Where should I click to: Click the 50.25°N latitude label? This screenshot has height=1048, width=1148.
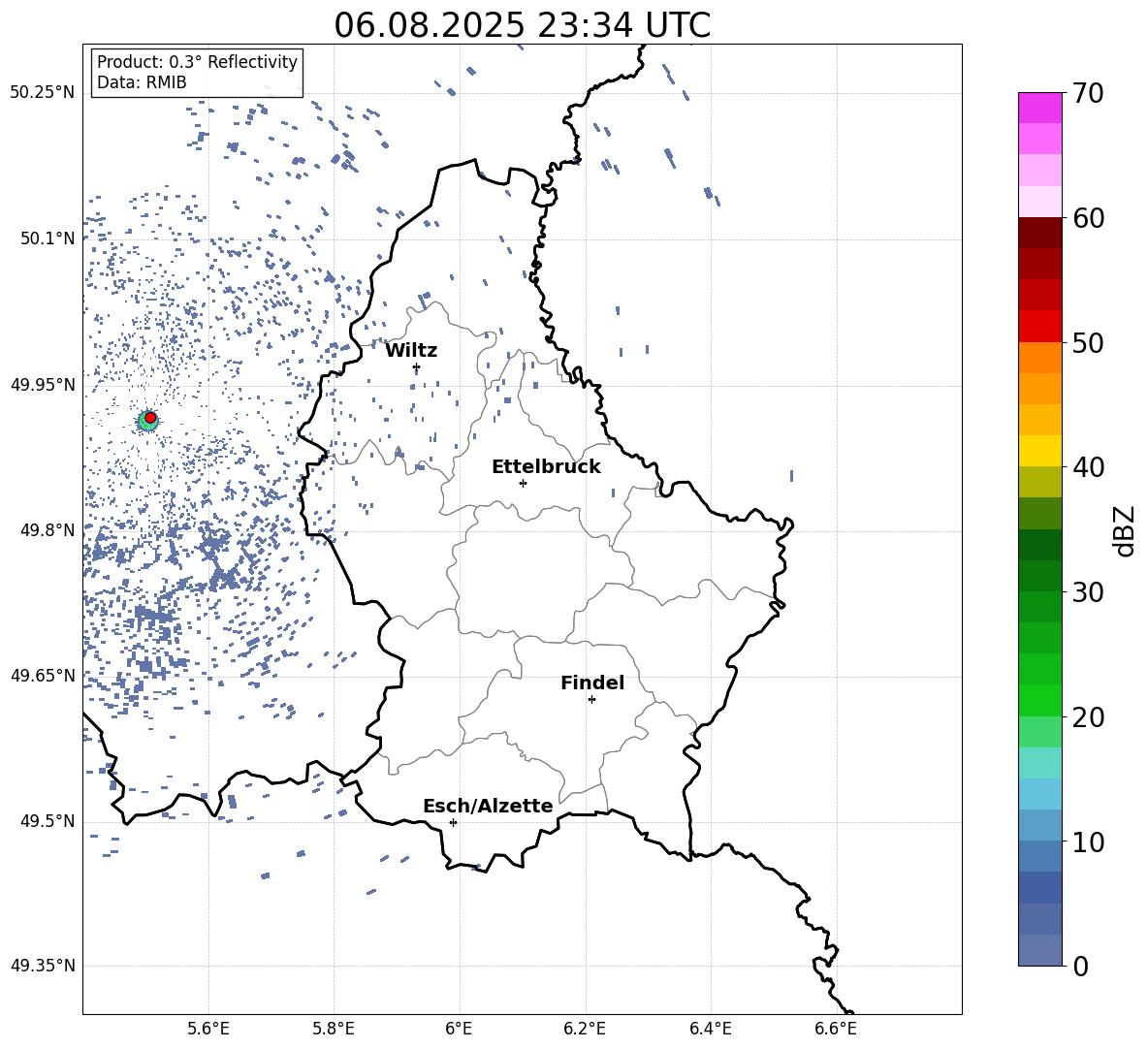pyautogui.click(x=43, y=93)
